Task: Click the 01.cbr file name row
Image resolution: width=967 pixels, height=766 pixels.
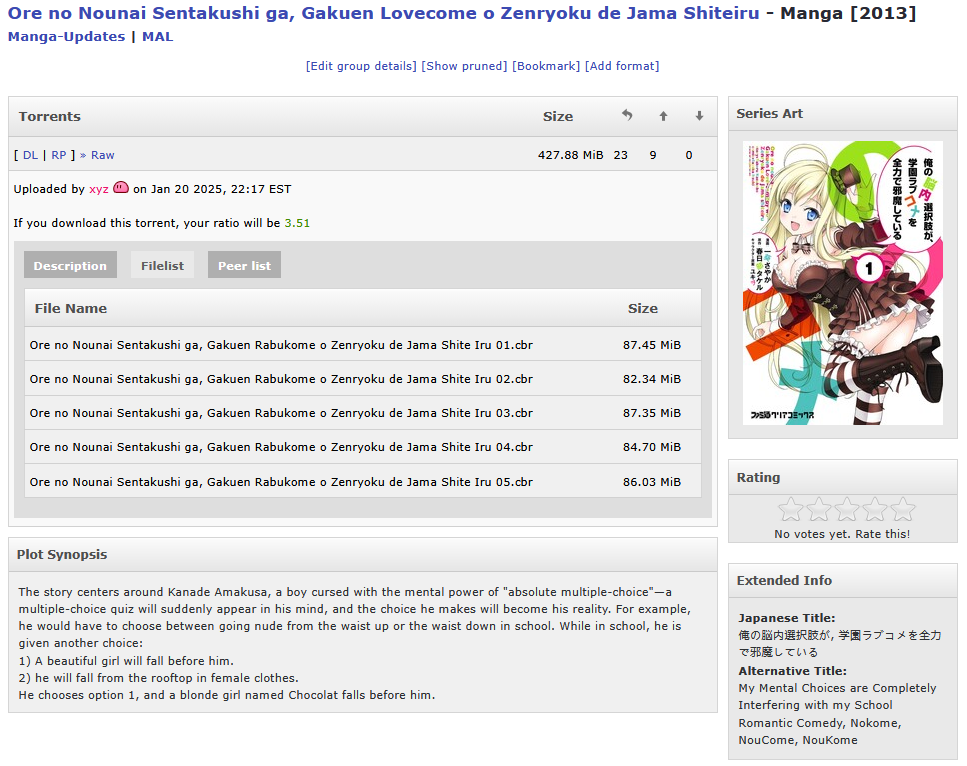Action: click(363, 345)
